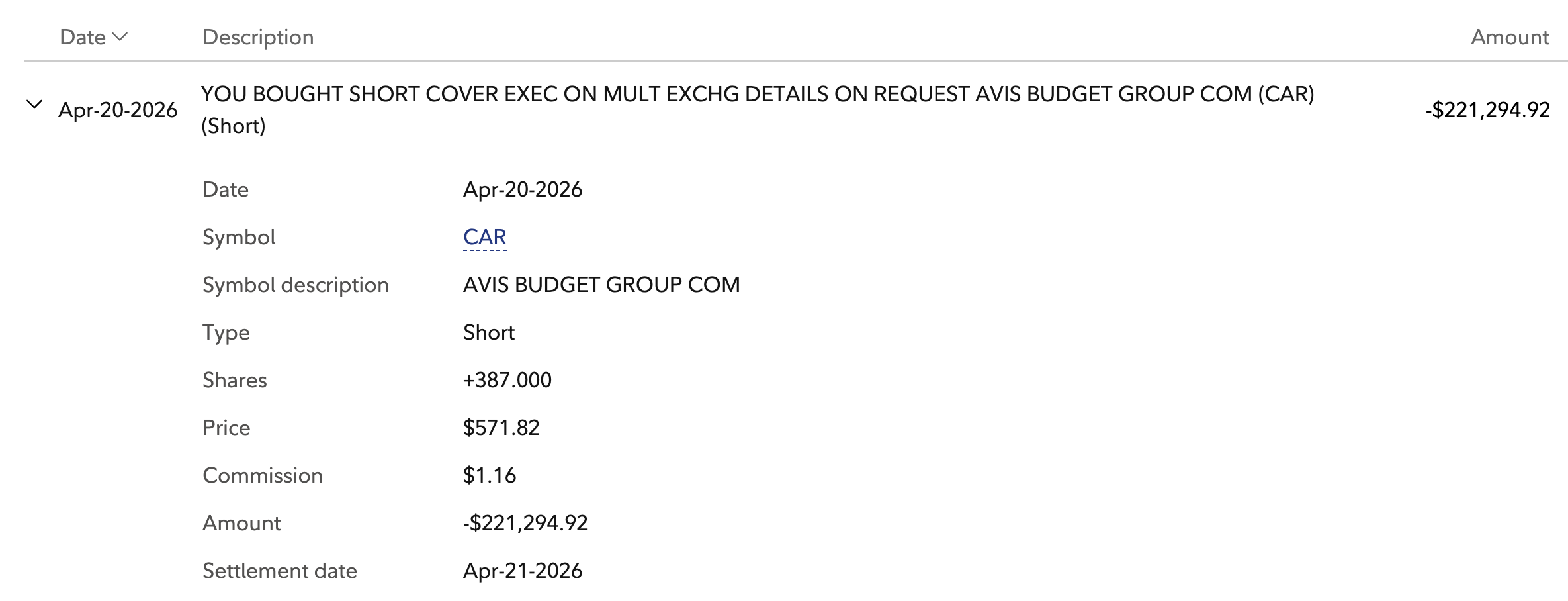Click the Price value $571.82
Image resolution: width=1568 pixels, height=601 pixels.
501,428
